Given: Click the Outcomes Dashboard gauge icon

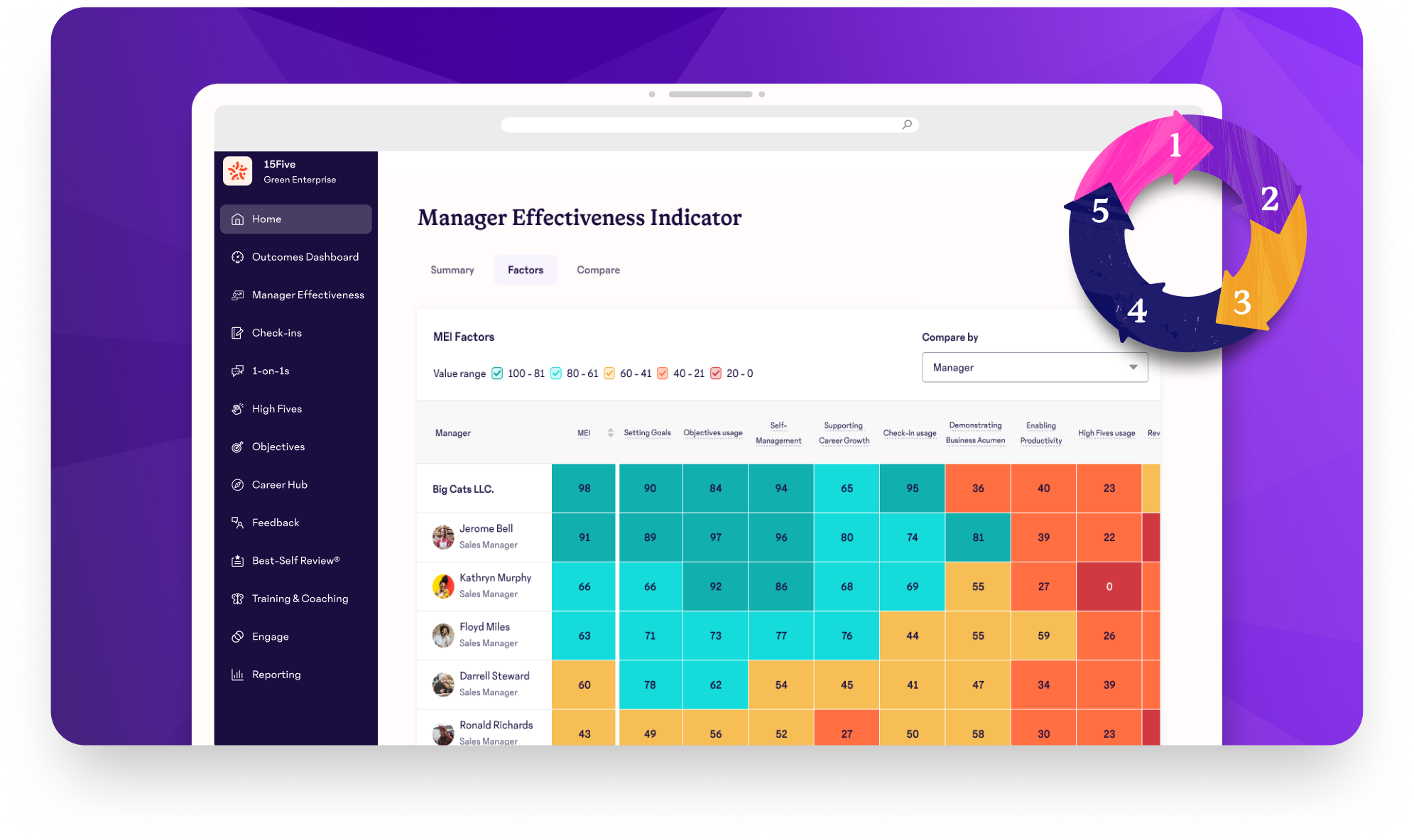Looking at the screenshot, I should (x=238, y=257).
